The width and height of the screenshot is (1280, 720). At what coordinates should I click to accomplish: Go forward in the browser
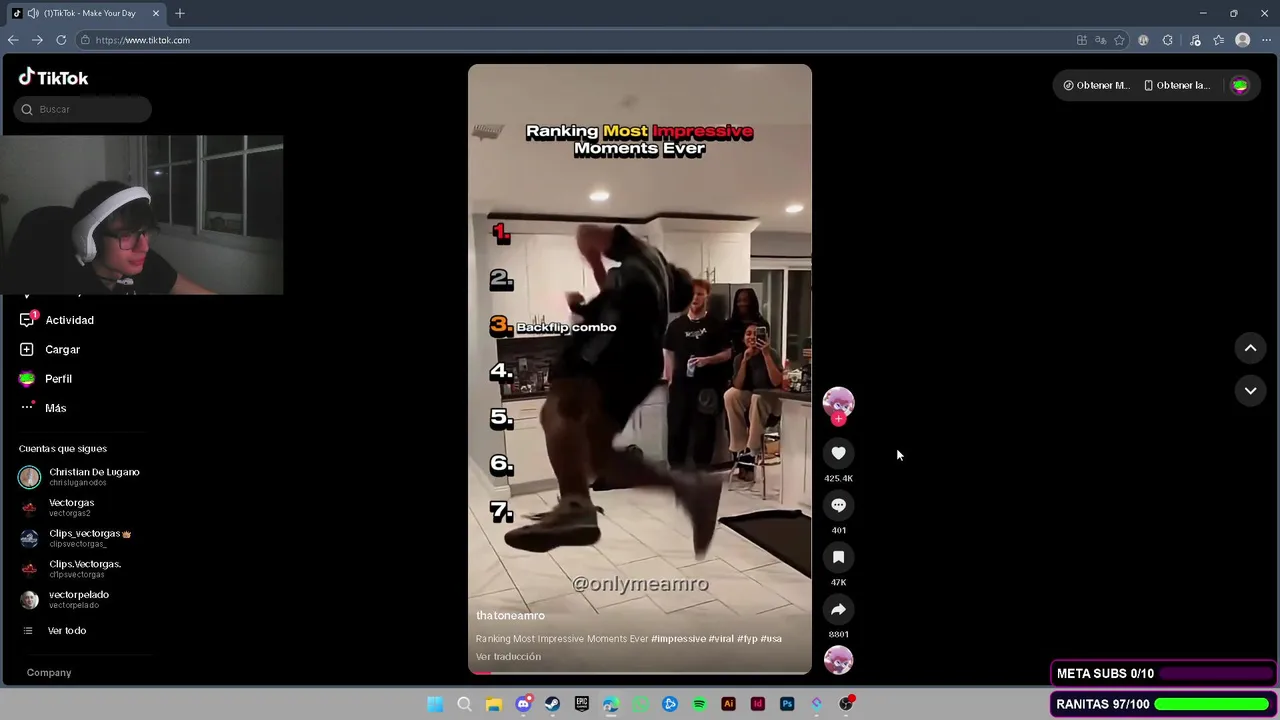[x=37, y=40]
